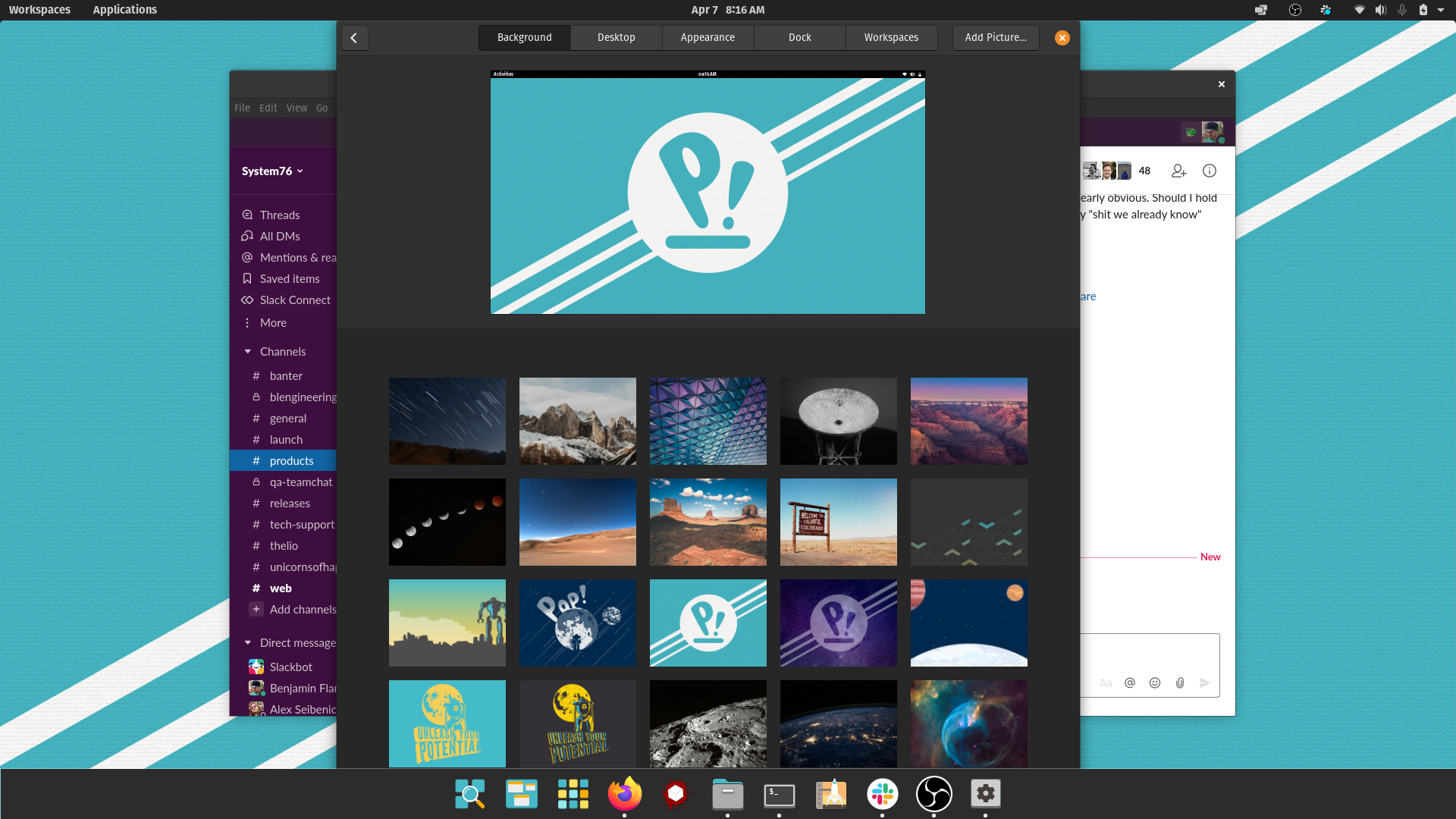Viewport: 1456px width, 819px height.
Task: Click the Settings gear in the dock
Action: 985,794
